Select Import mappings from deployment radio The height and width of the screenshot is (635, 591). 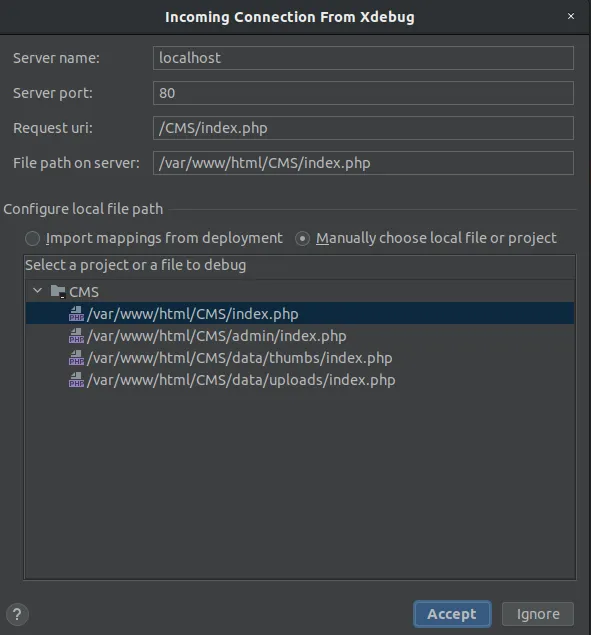pyautogui.click(x=32, y=239)
